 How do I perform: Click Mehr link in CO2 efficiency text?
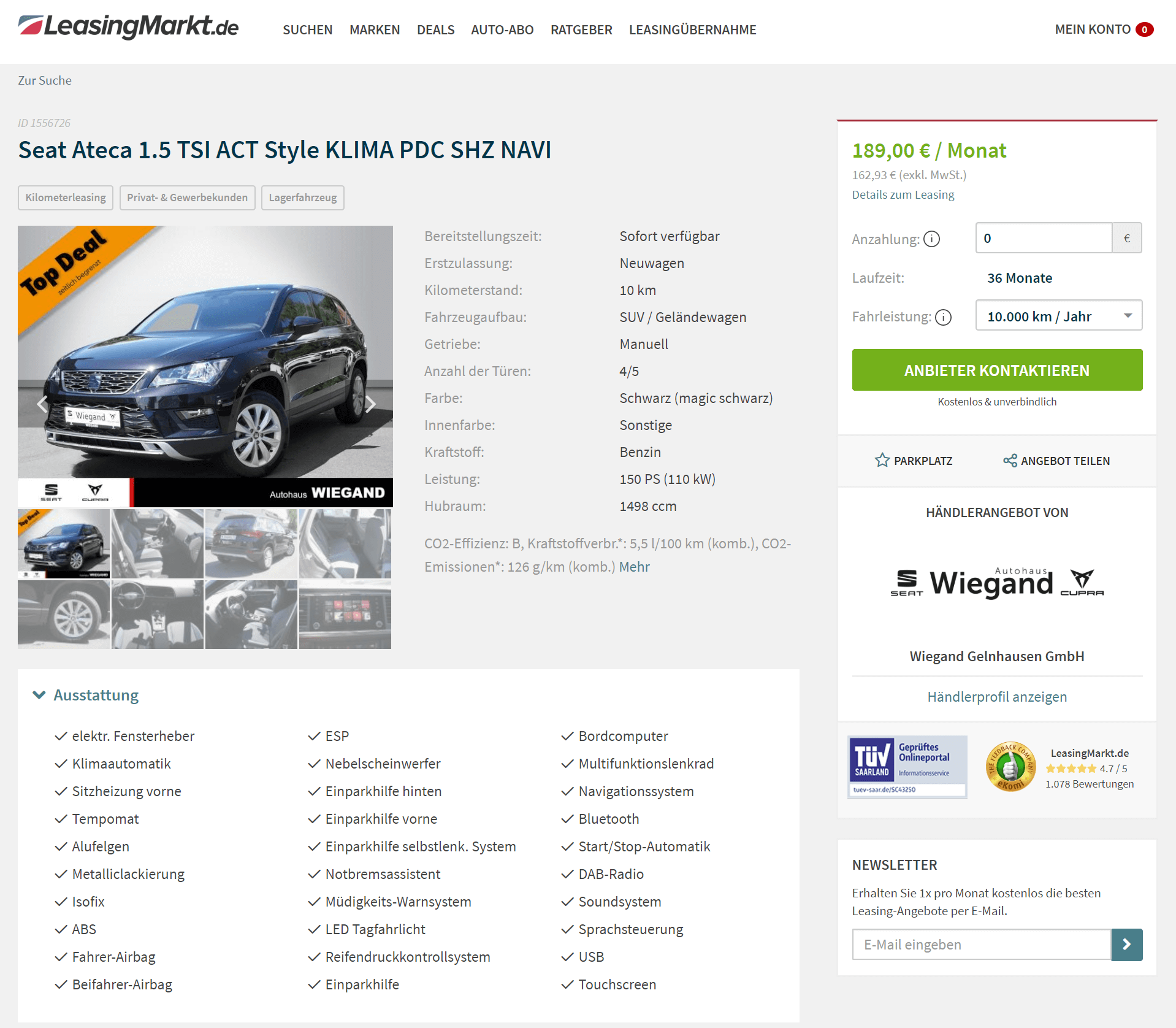(x=634, y=567)
